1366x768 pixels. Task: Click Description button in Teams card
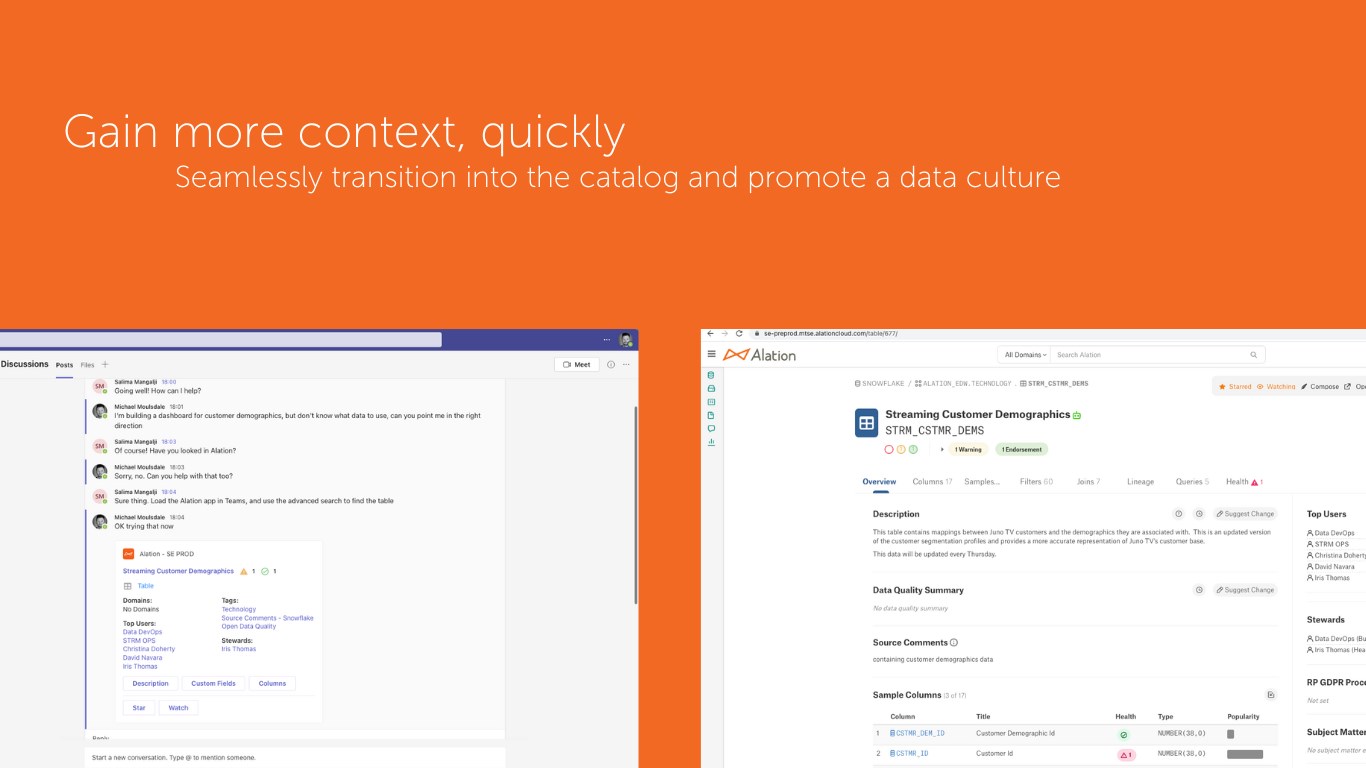tap(151, 684)
